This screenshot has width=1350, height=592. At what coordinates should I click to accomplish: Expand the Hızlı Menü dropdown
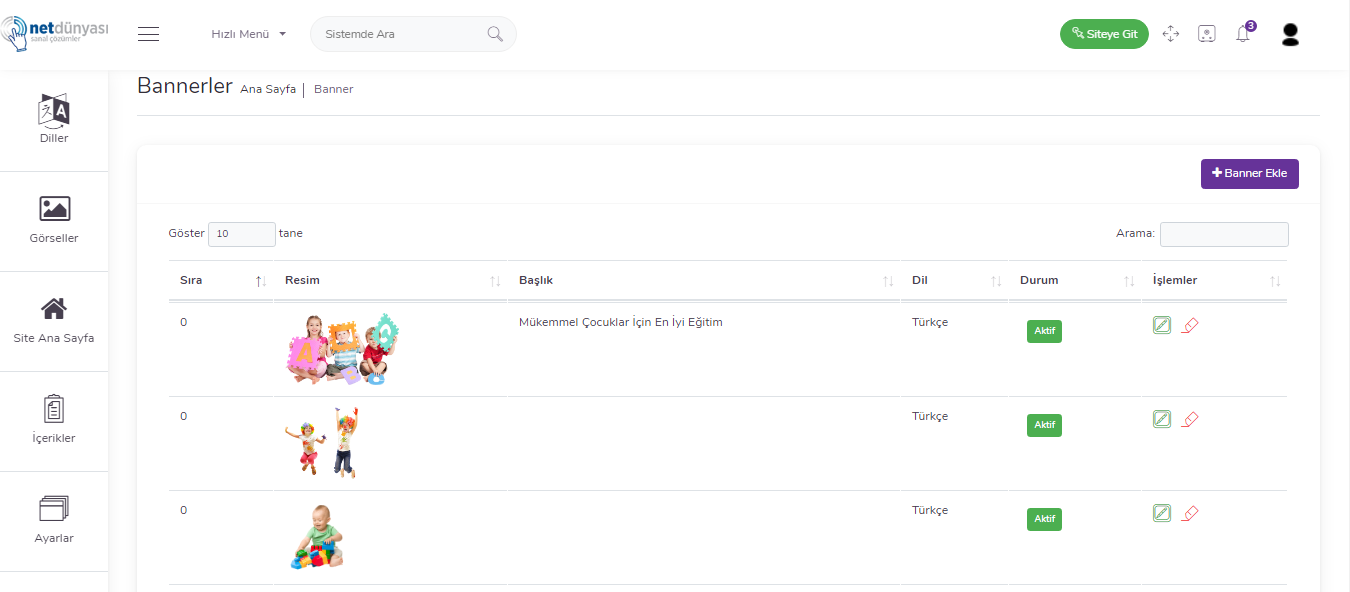[248, 34]
